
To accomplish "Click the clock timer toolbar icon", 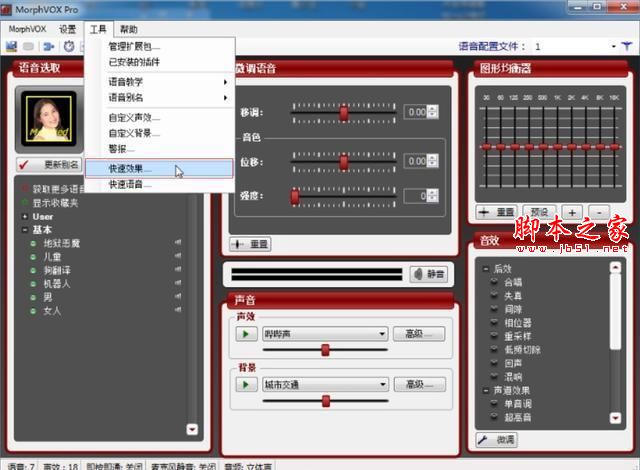I will 69,47.
